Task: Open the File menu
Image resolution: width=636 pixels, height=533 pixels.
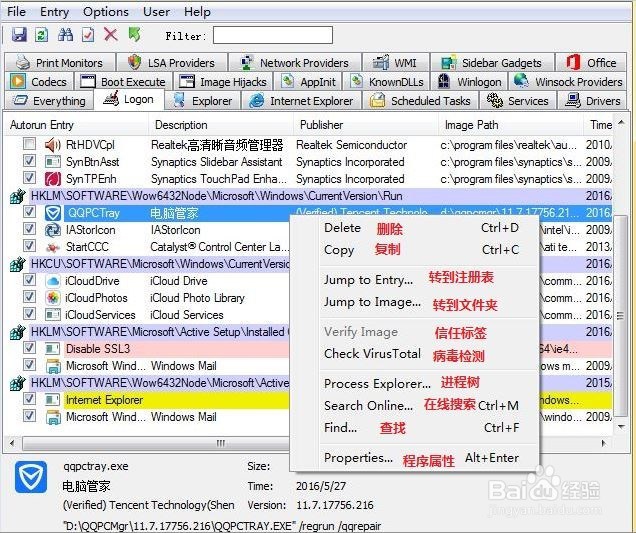Action: (x=17, y=11)
